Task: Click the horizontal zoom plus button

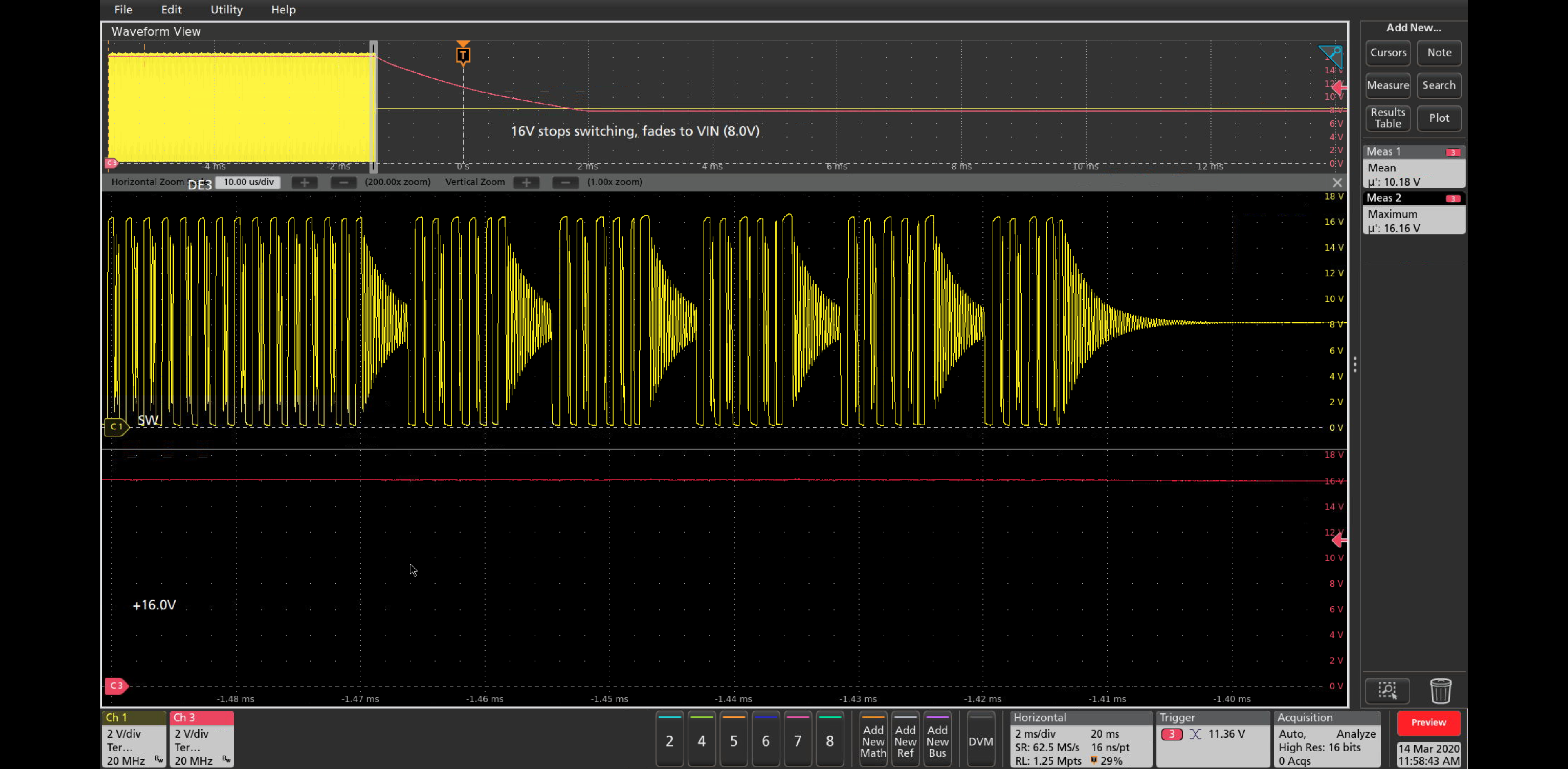Action: pos(304,182)
